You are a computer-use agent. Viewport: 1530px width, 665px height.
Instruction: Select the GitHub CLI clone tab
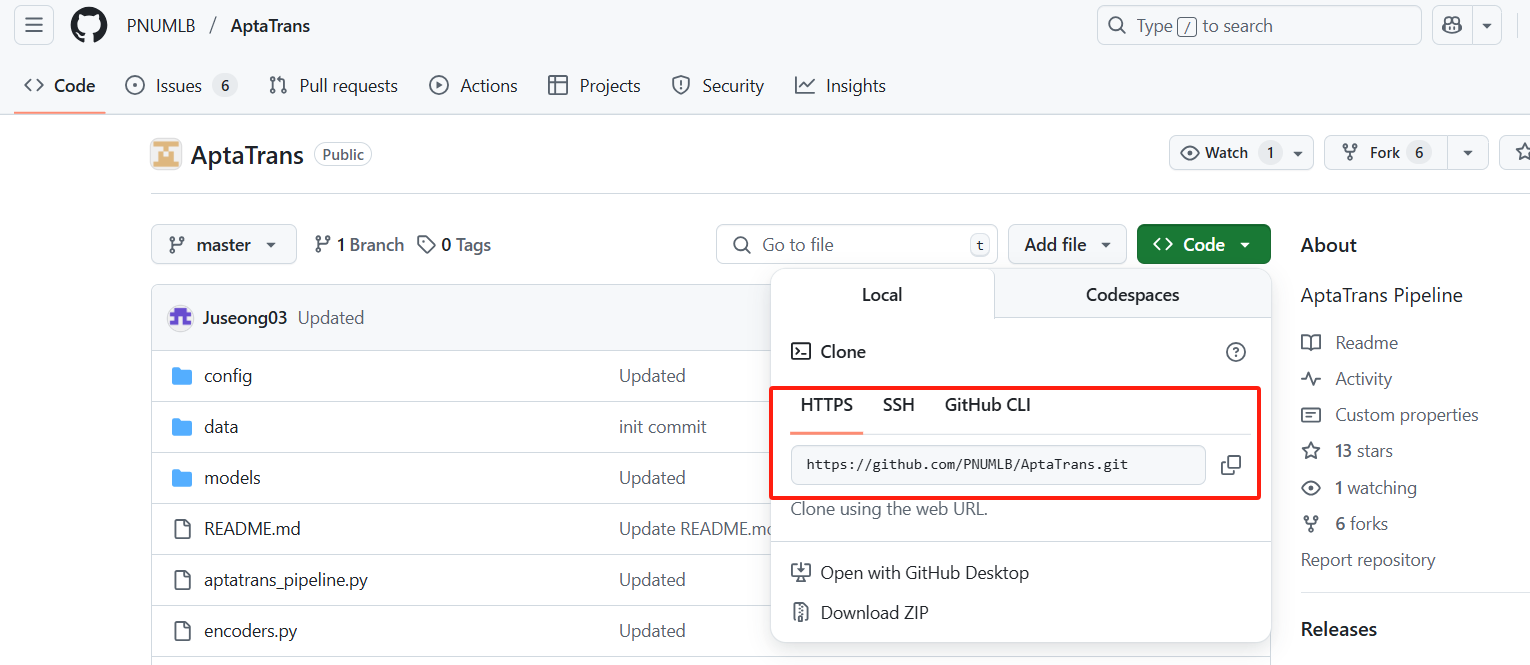pyautogui.click(x=987, y=405)
